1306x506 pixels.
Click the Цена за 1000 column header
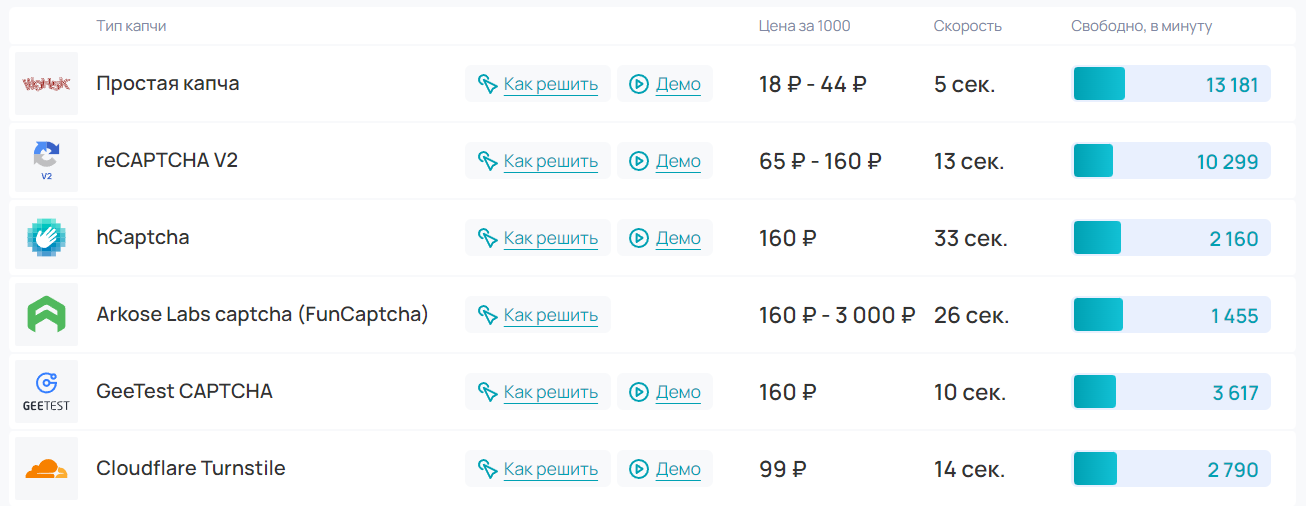pos(804,26)
